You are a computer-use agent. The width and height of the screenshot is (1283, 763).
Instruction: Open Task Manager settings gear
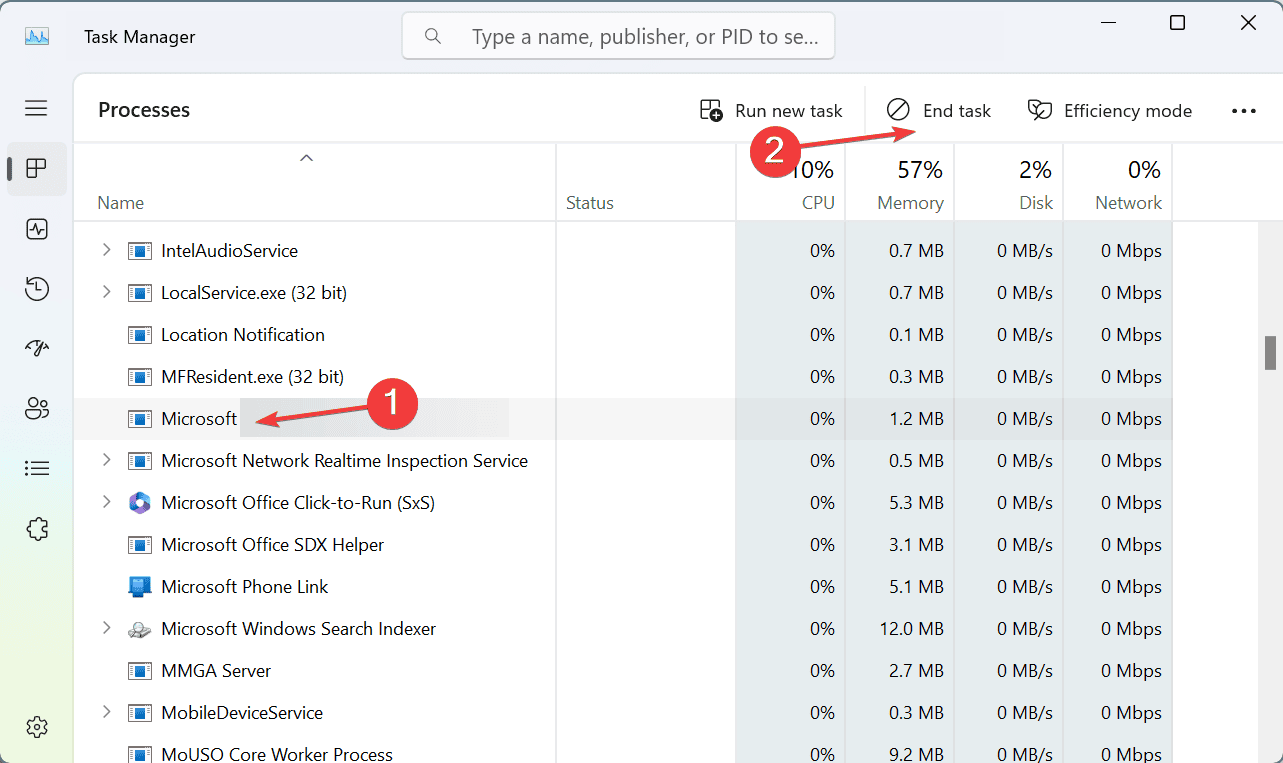(x=37, y=727)
